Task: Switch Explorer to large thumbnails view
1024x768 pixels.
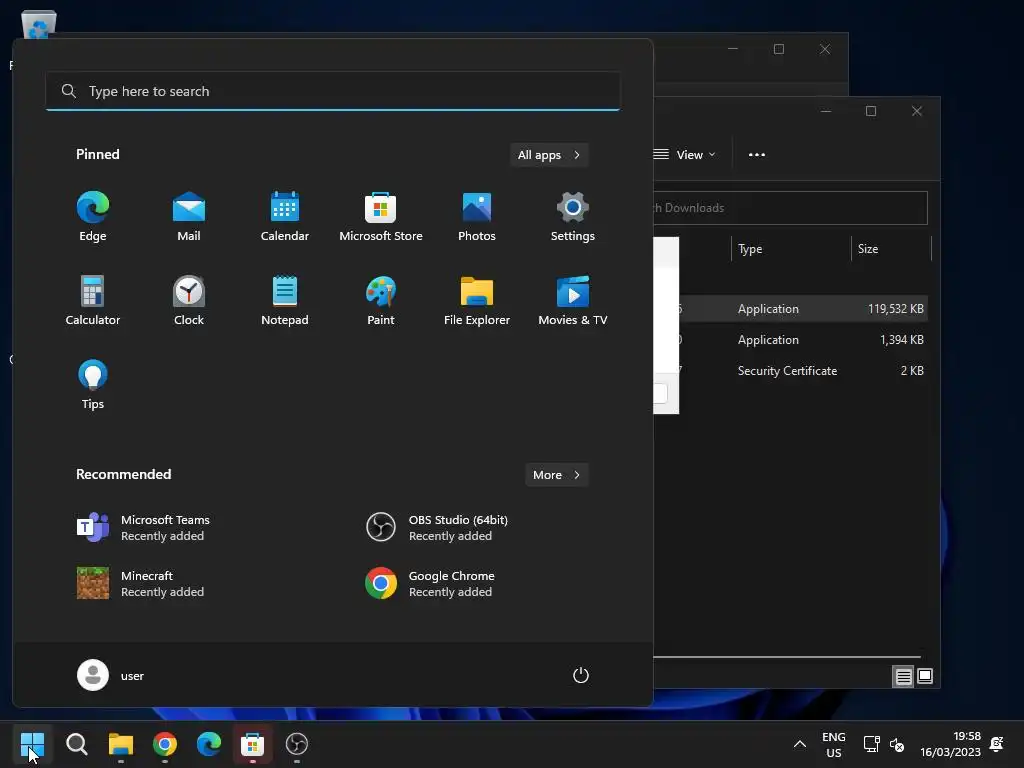Action: (925, 677)
